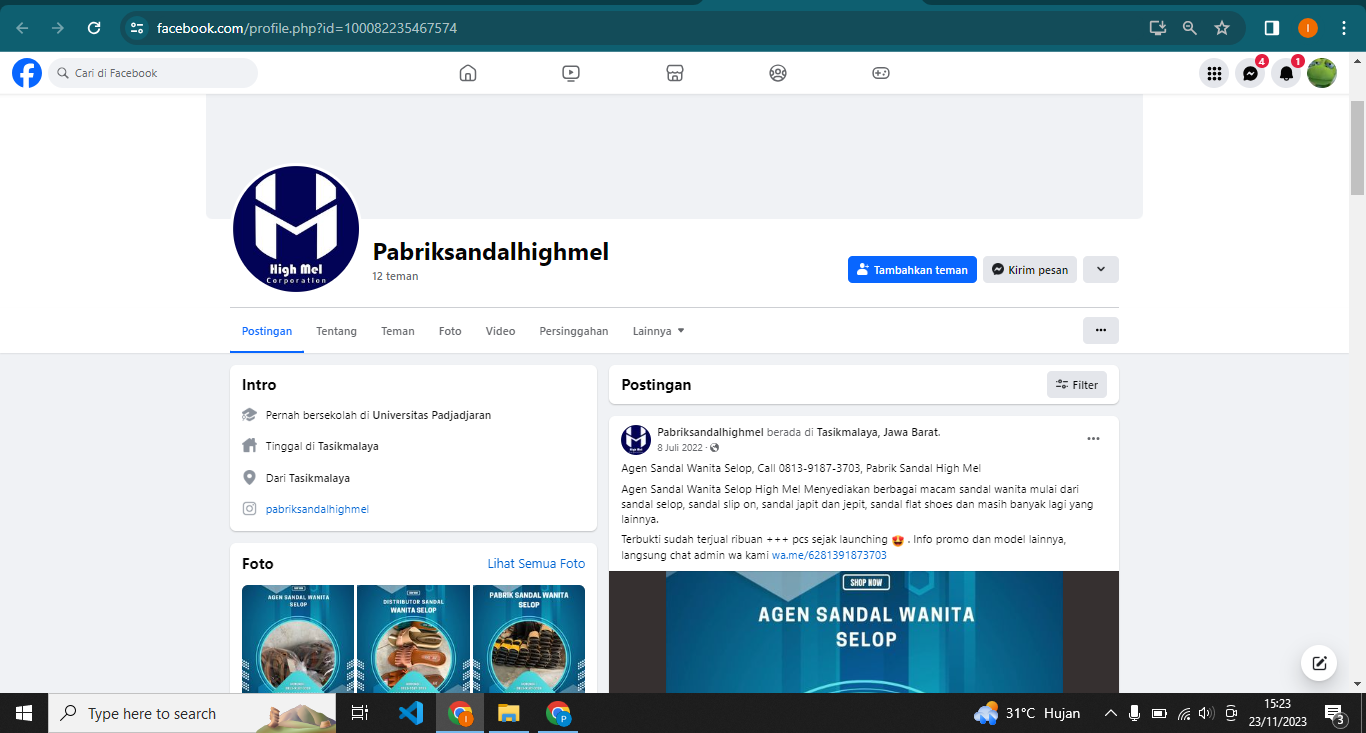
Task: Click the 8 Juli 2022 post date
Action: 681,447
